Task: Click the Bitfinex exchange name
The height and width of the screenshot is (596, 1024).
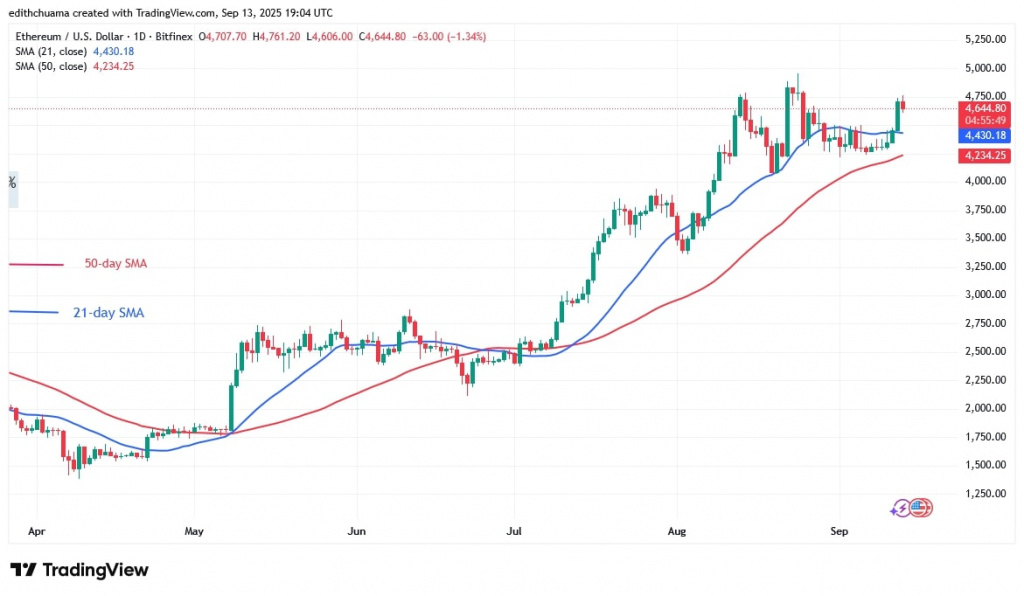Action: pyautogui.click(x=171, y=36)
